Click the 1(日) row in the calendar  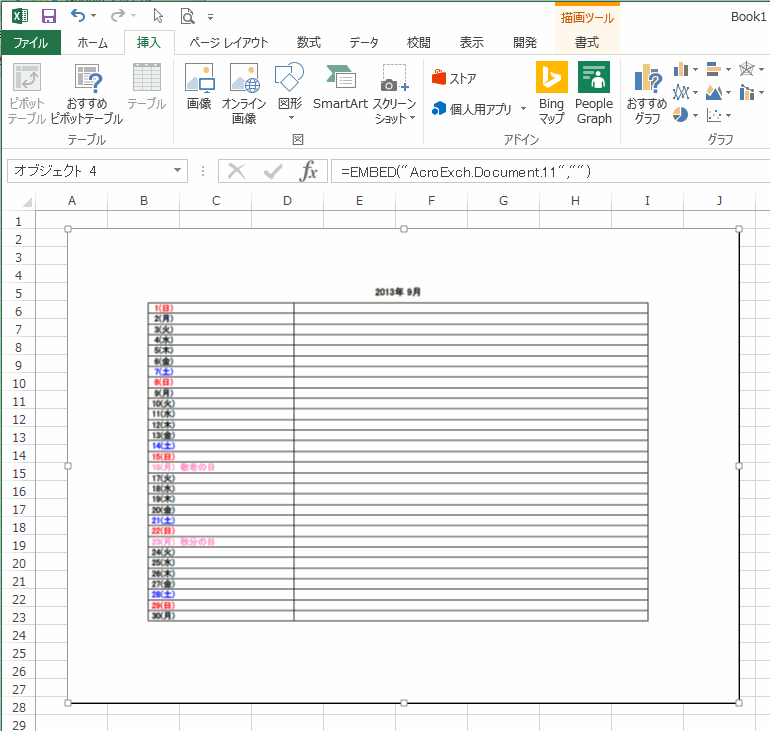click(x=398, y=308)
